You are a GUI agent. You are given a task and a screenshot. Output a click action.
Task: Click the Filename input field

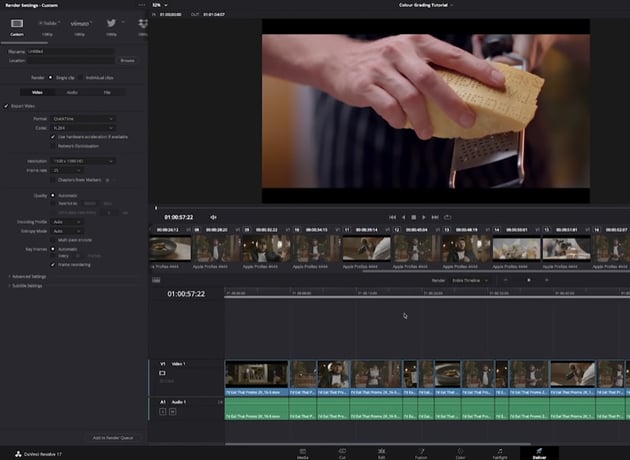[x=71, y=51]
